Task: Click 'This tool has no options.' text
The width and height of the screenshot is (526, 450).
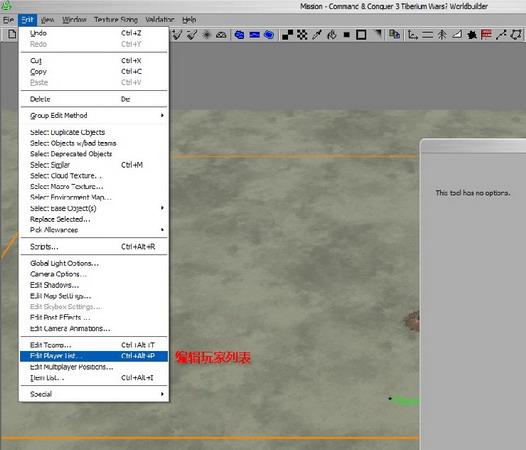Action: 473,193
